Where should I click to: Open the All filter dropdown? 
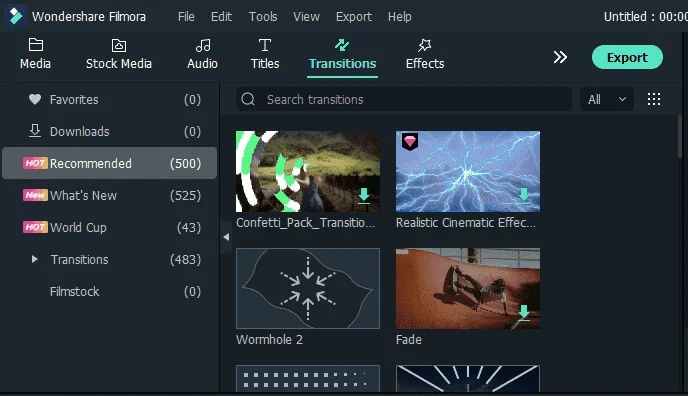[x=606, y=99]
